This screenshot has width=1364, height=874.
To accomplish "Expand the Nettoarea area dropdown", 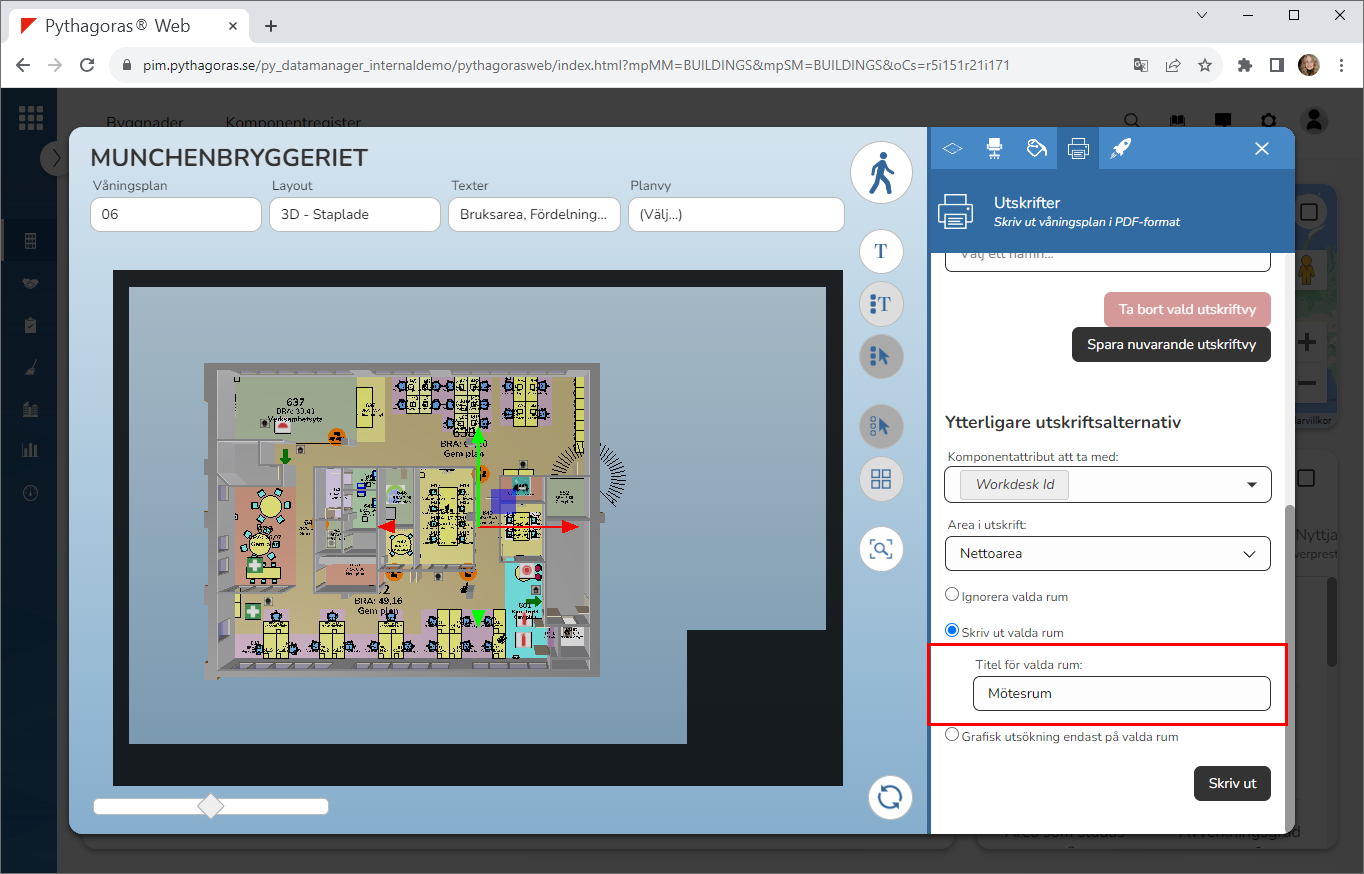I will coord(1107,553).
